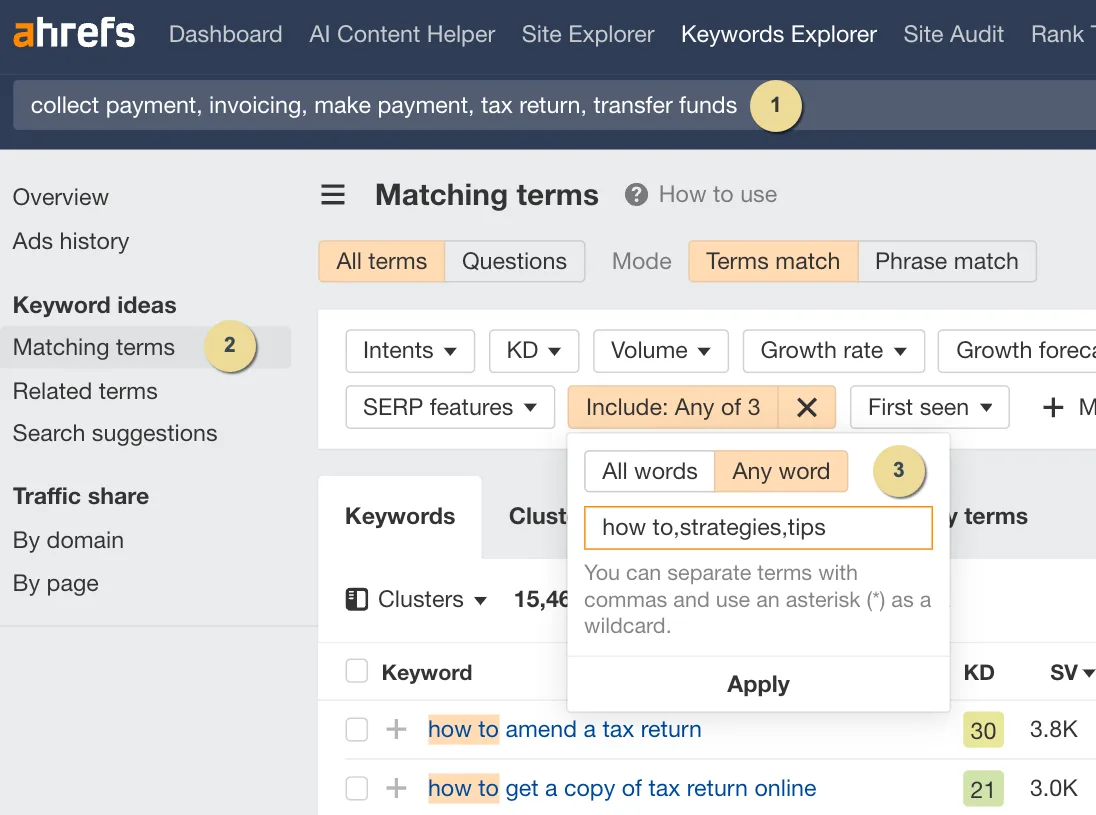Open the Intents filter dropdown
The height and width of the screenshot is (815, 1096).
click(410, 350)
